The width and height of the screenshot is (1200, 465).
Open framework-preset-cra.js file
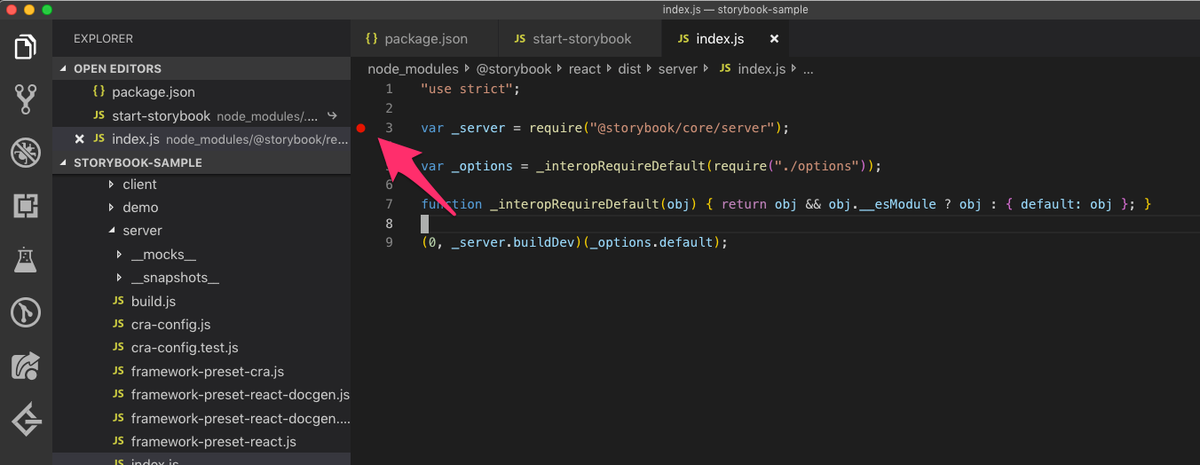click(207, 371)
